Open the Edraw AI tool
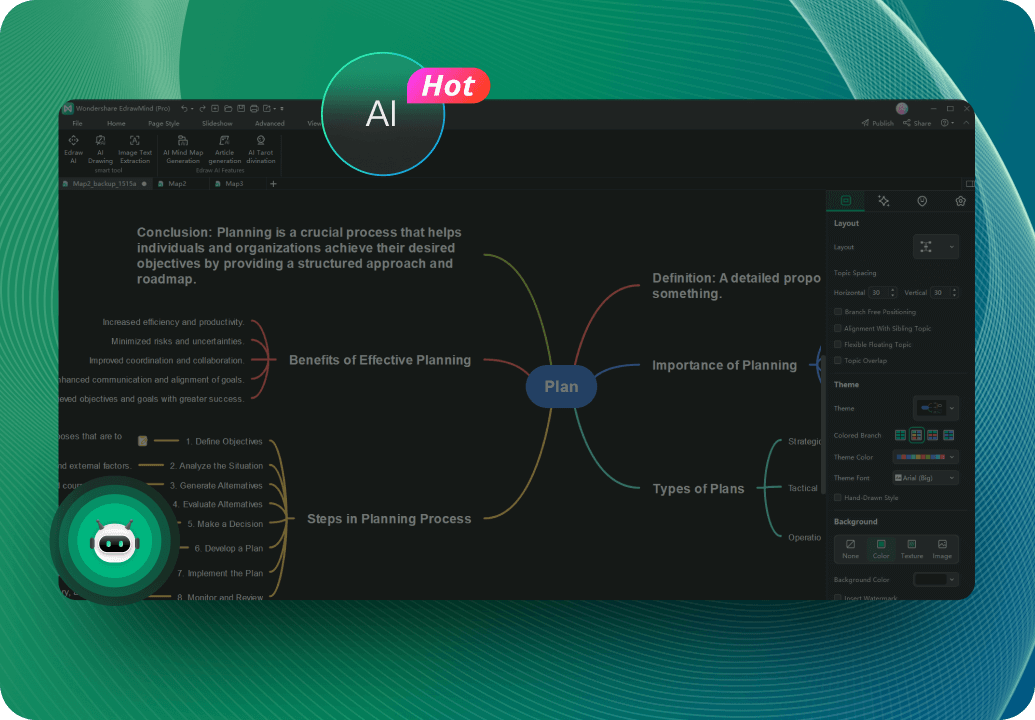 [x=73, y=149]
